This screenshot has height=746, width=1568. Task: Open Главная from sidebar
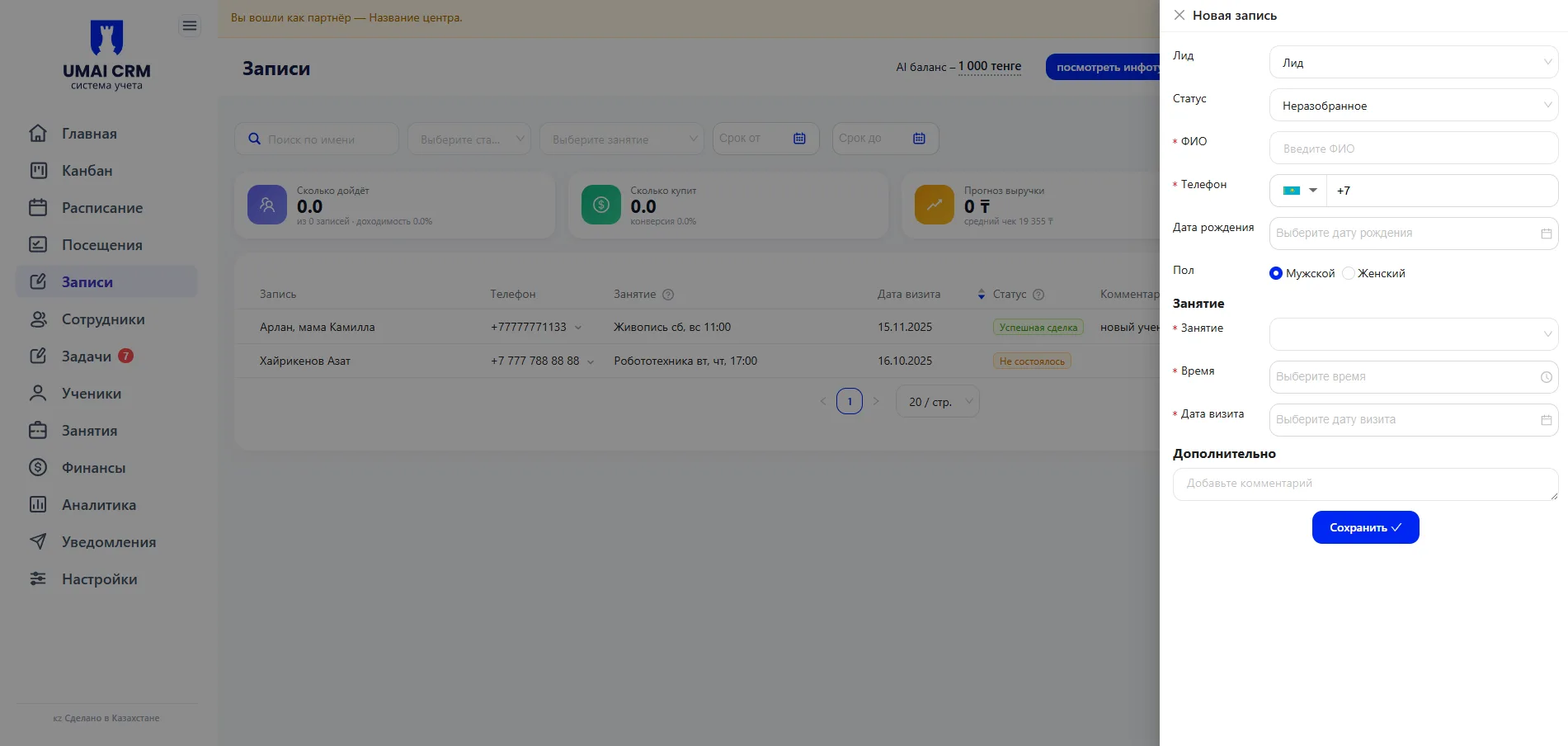click(x=106, y=133)
